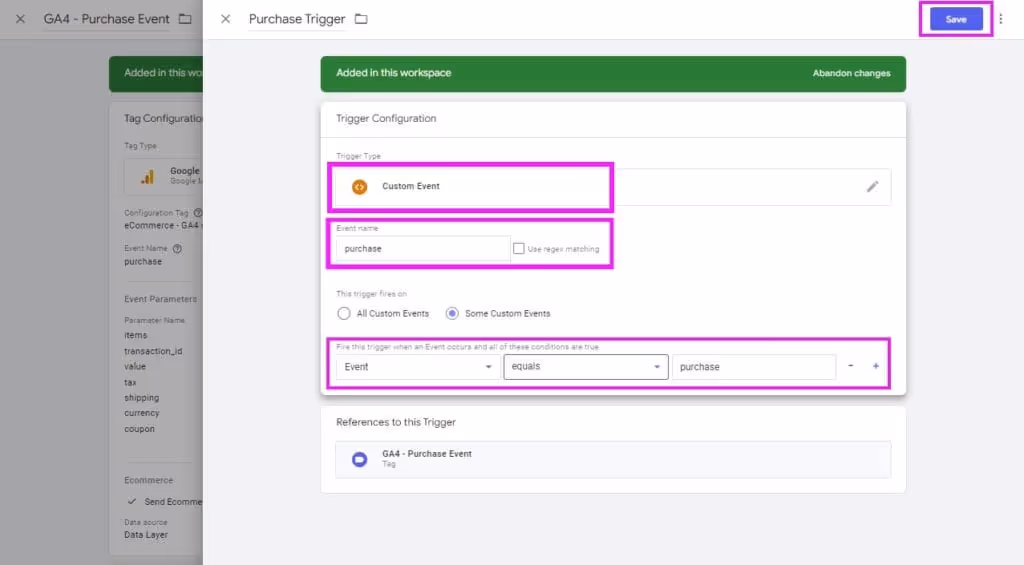The image size is (1024, 565).
Task: Edit trigger type with the pencil icon
Action: (872, 187)
